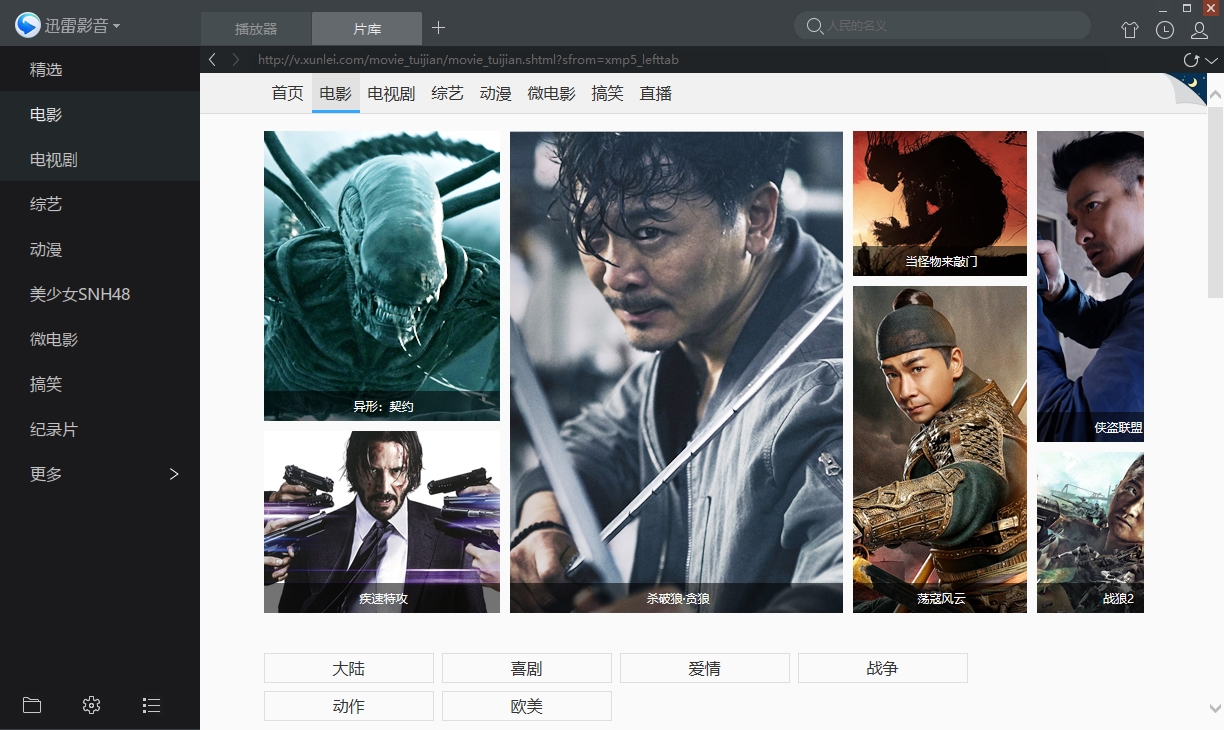Switch to the 片库 tab
This screenshot has width=1224, height=730.
click(x=367, y=29)
